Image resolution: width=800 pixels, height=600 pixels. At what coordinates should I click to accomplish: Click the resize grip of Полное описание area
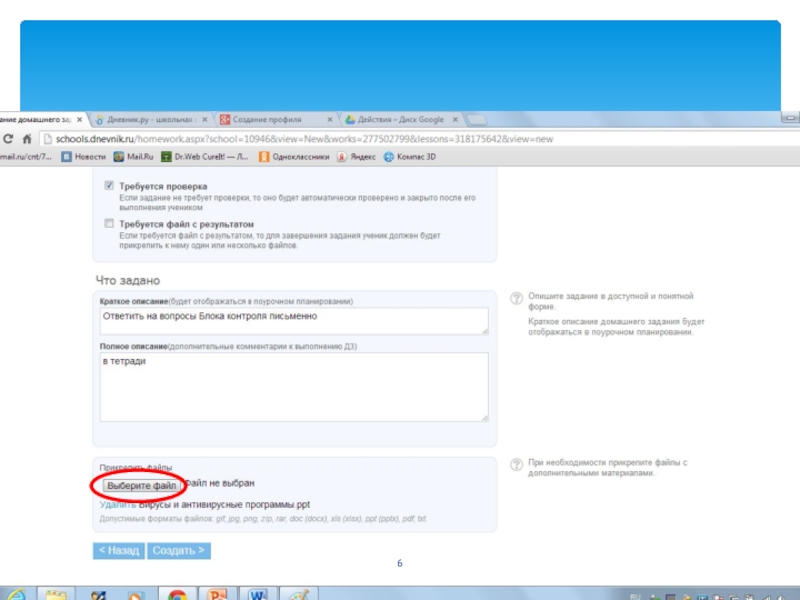click(x=485, y=418)
